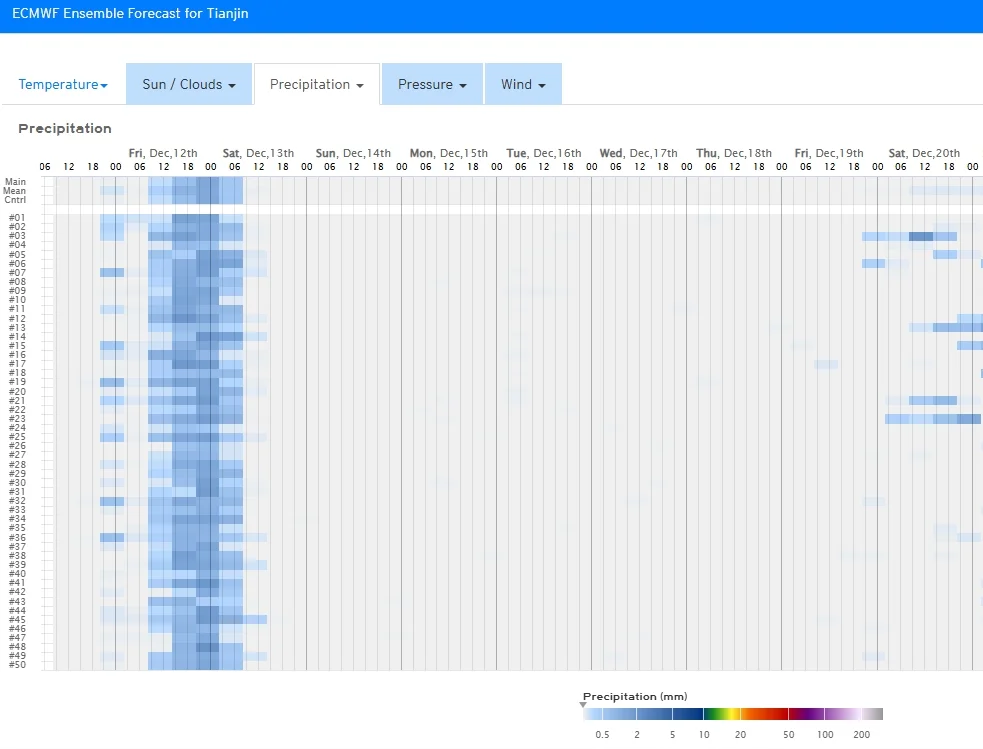Viewport: 983px width, 749px height.
Task: Click ensemble member #32 label
Action: (17, 501)
